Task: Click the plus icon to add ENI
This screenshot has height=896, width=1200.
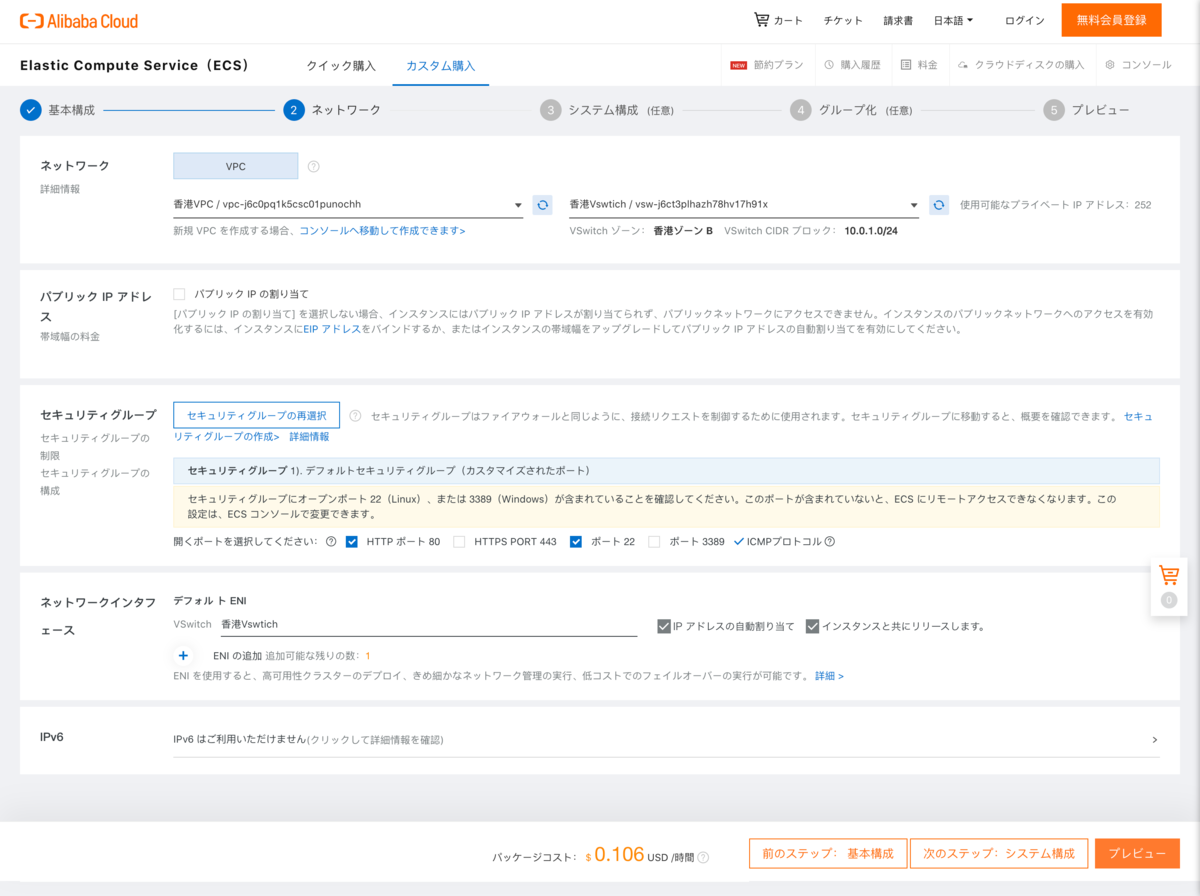Action: (x=183, y=656)
